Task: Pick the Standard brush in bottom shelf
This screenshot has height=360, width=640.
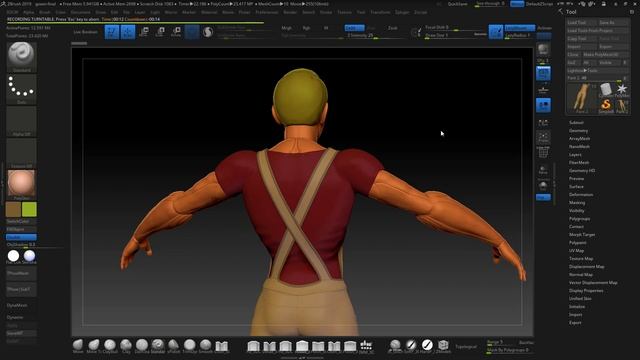Action: [x=158, y=346]
